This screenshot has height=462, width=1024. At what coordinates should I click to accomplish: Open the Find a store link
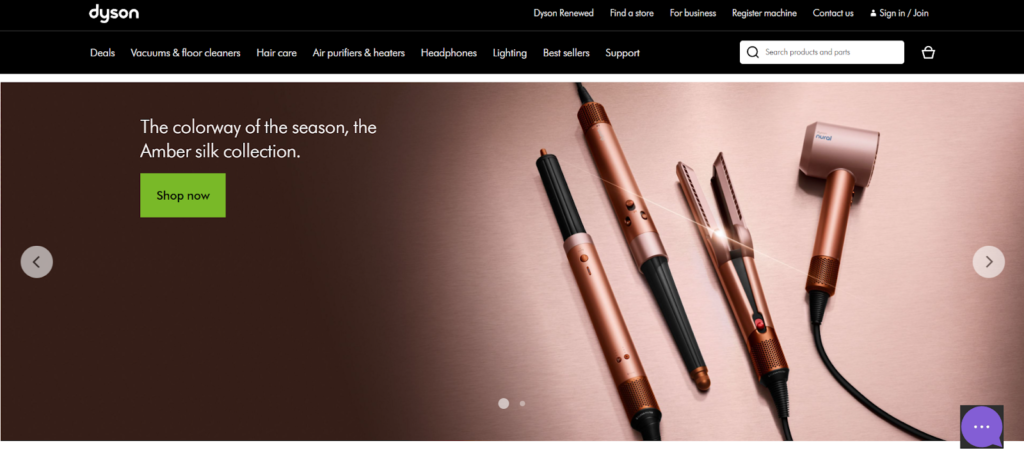(632, 13)
